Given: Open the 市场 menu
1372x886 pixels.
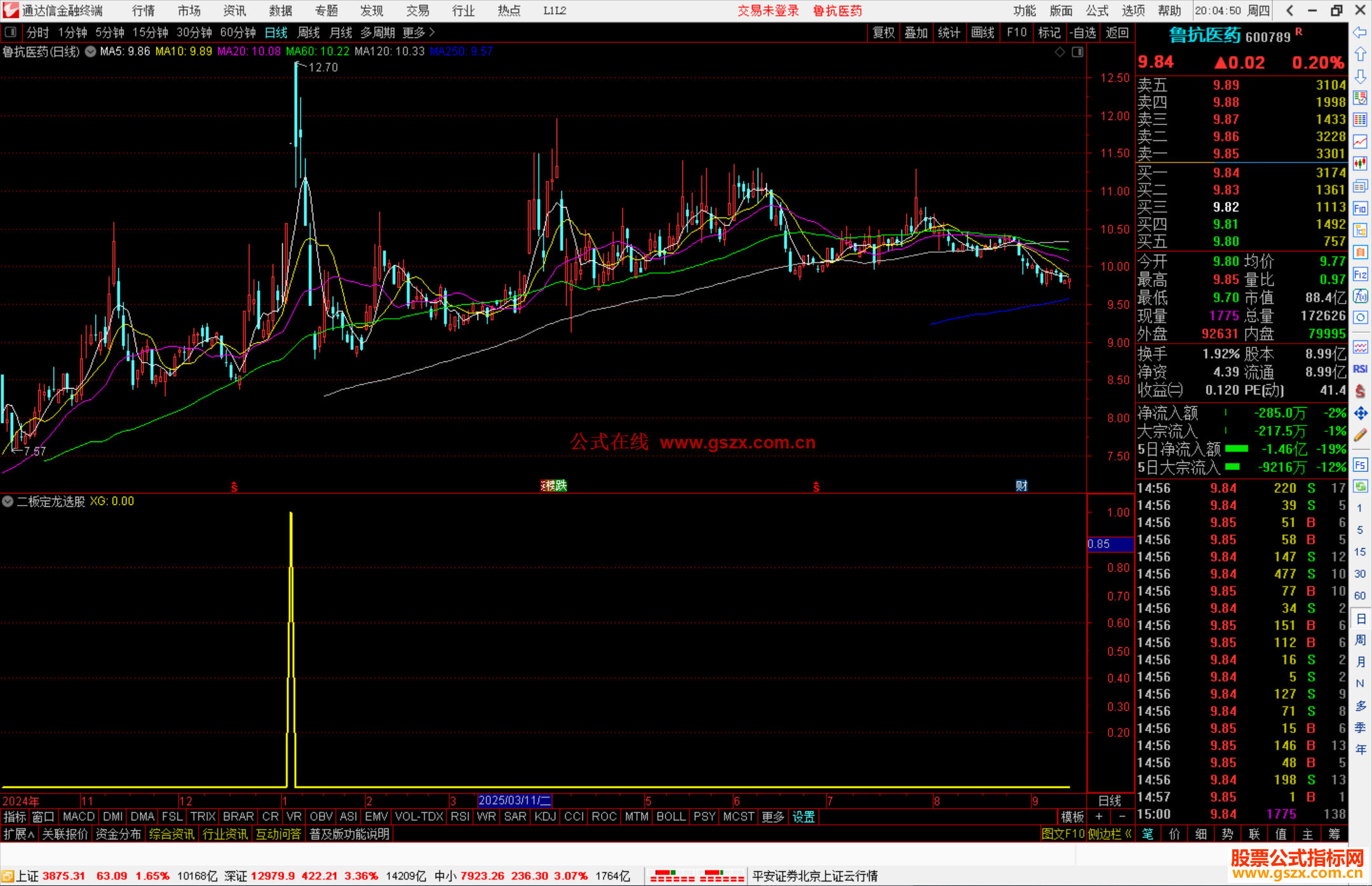Looking at the screenshot, I should (189, 11).
